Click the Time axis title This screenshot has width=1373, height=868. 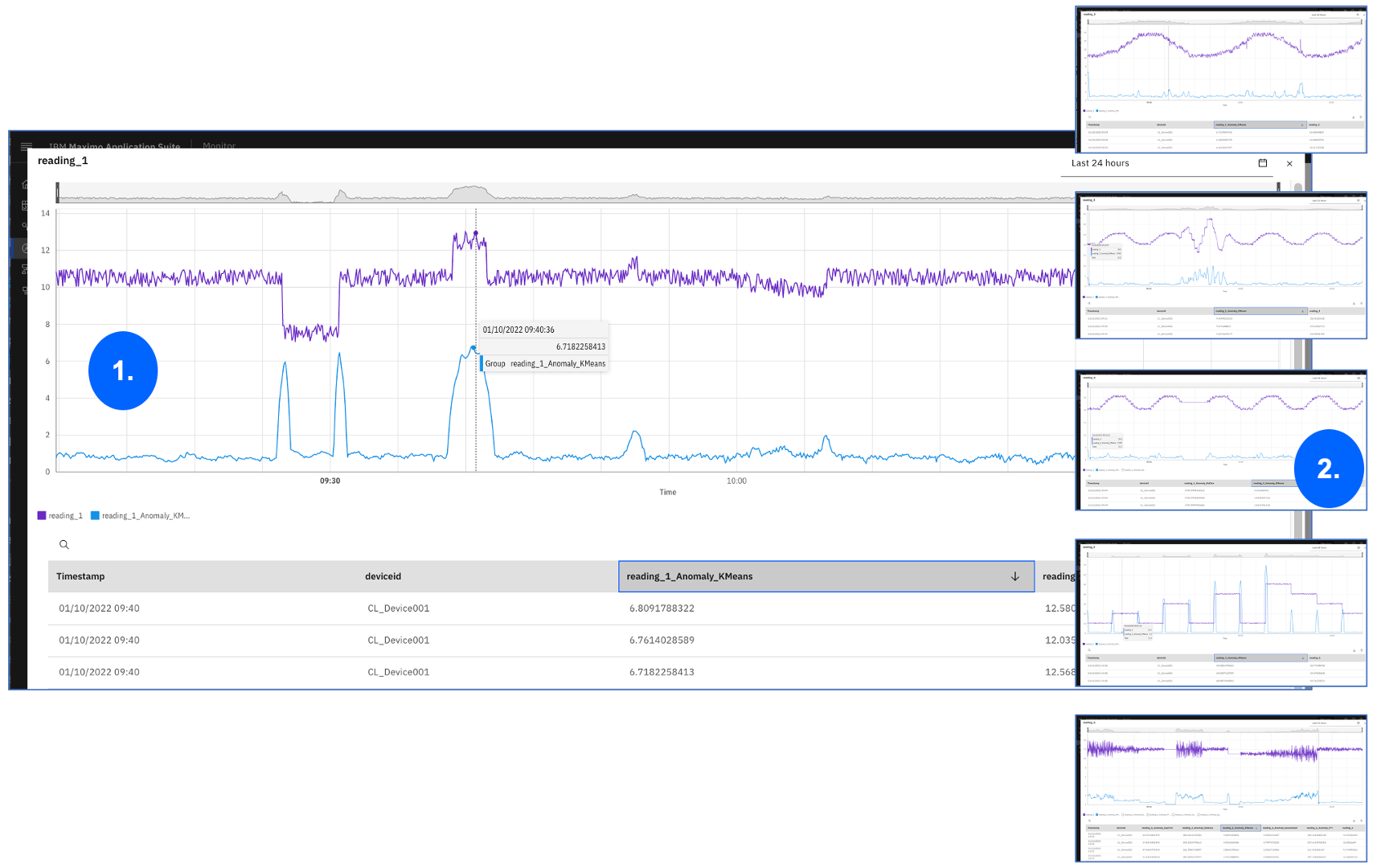click(668, 492)
